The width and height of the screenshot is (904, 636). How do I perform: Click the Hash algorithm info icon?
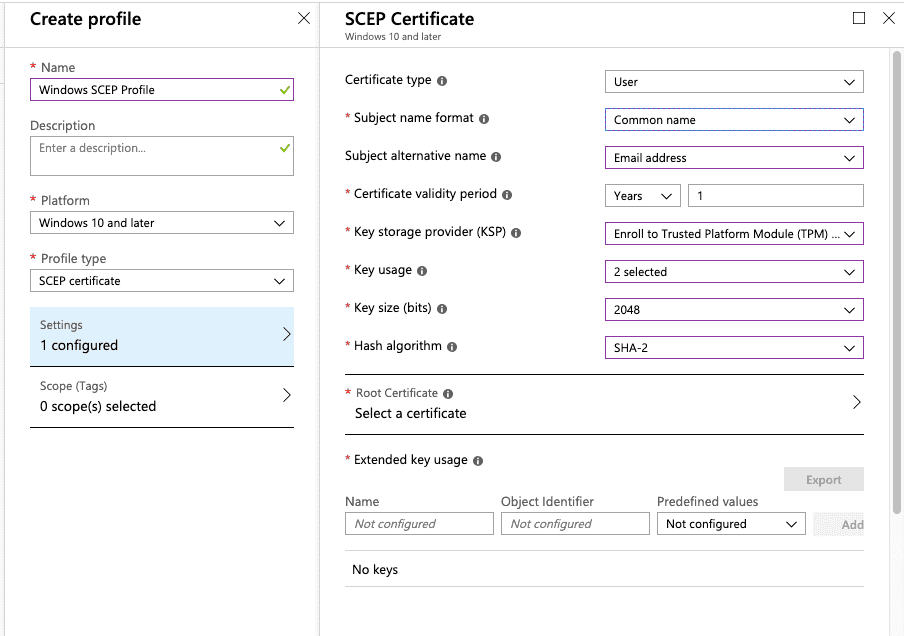[452, 347]
